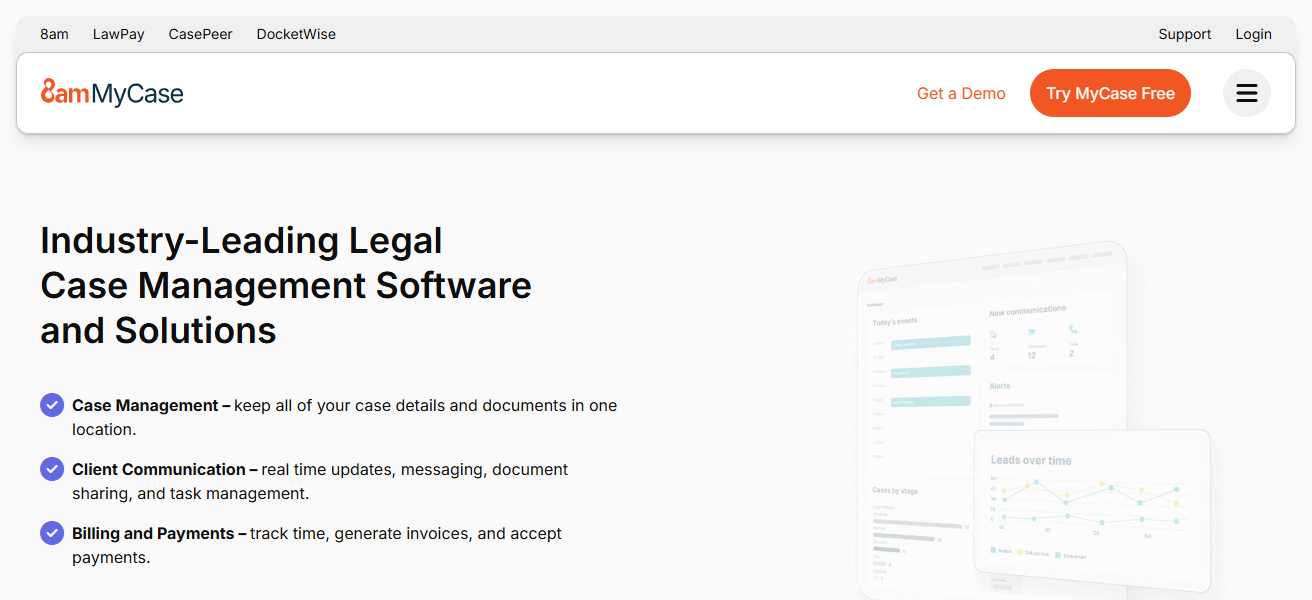
Task: Click the Login link
Action: 1253,34
